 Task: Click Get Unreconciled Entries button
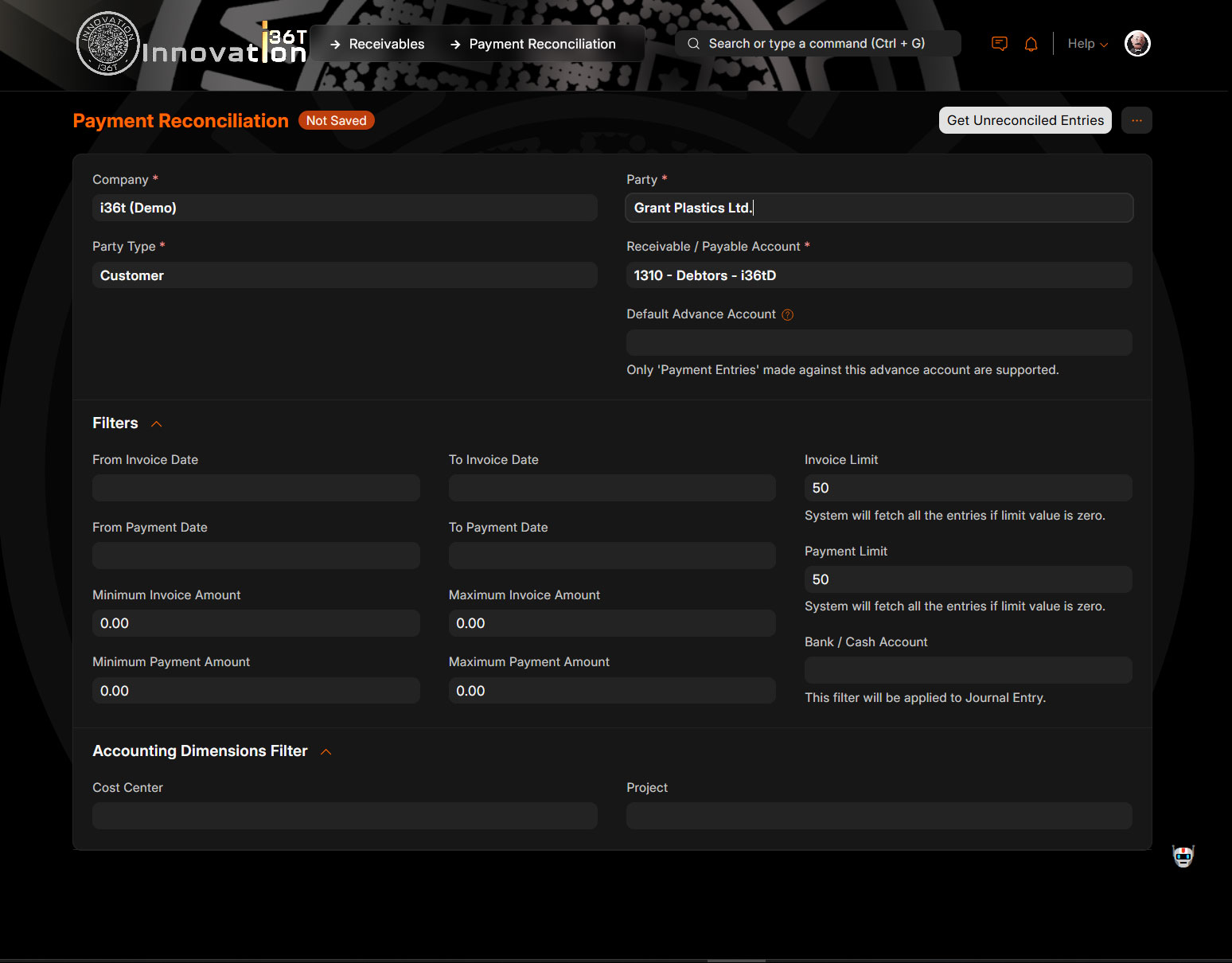[x=1024, y=120]
